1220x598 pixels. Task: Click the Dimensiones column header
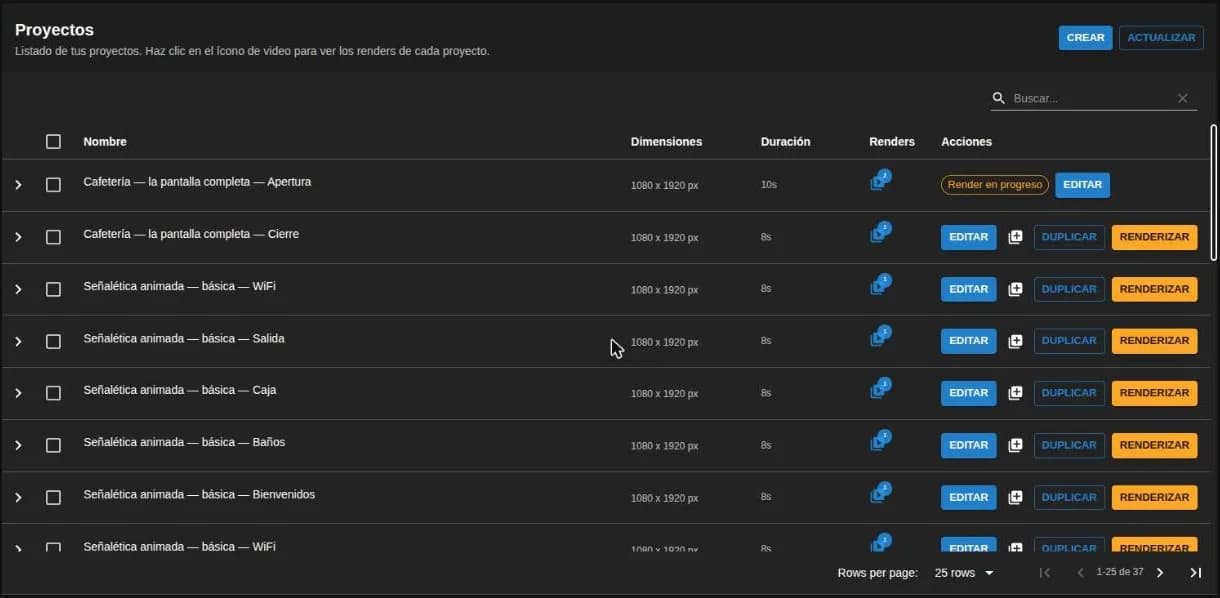point(666,141)
